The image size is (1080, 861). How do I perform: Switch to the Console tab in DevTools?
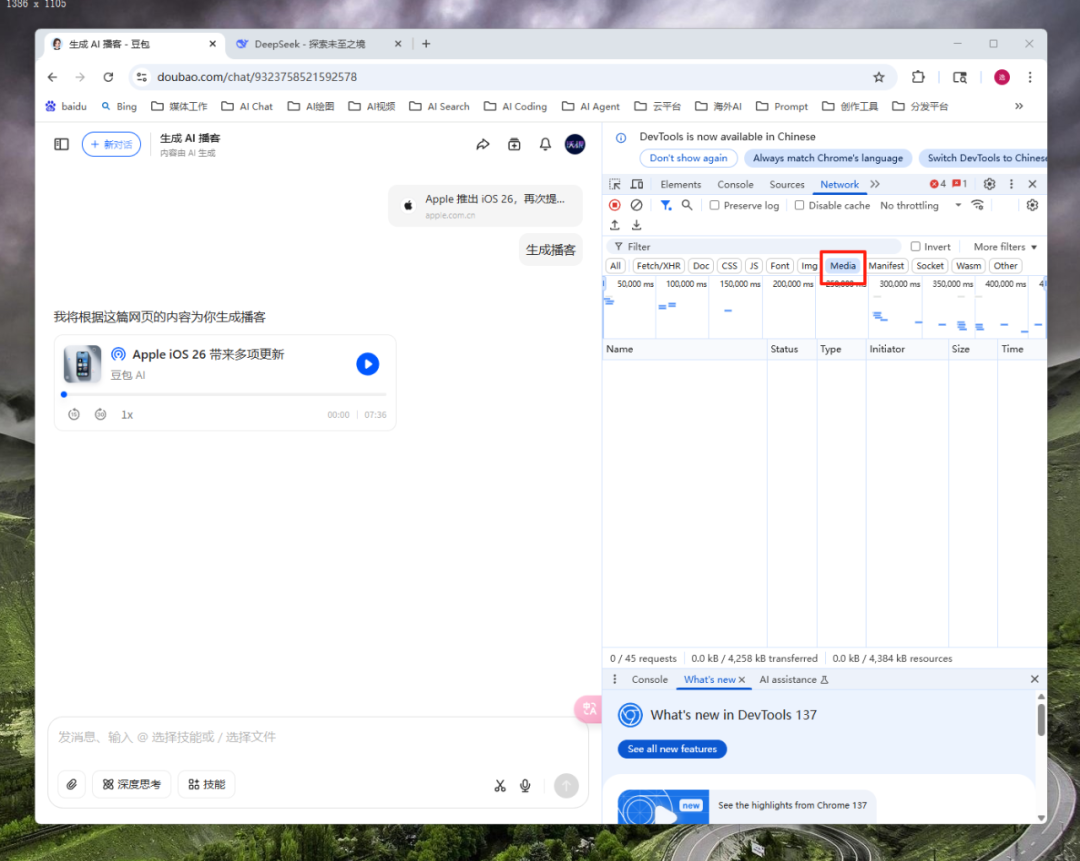[x=735, y=184]
